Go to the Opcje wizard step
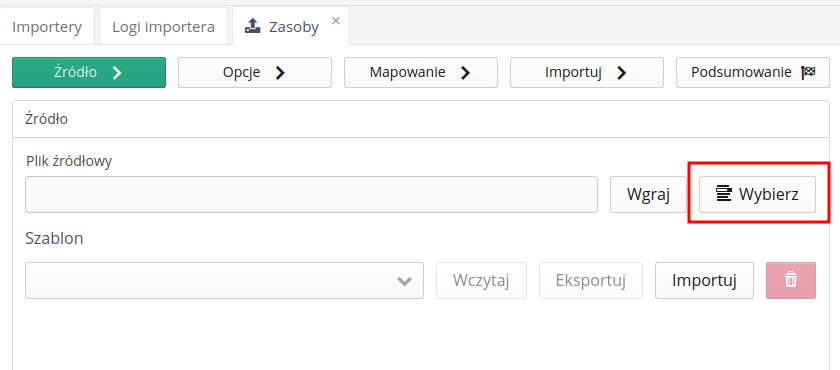This screenshot has height=370, width=840. click(x=255, y=72)
